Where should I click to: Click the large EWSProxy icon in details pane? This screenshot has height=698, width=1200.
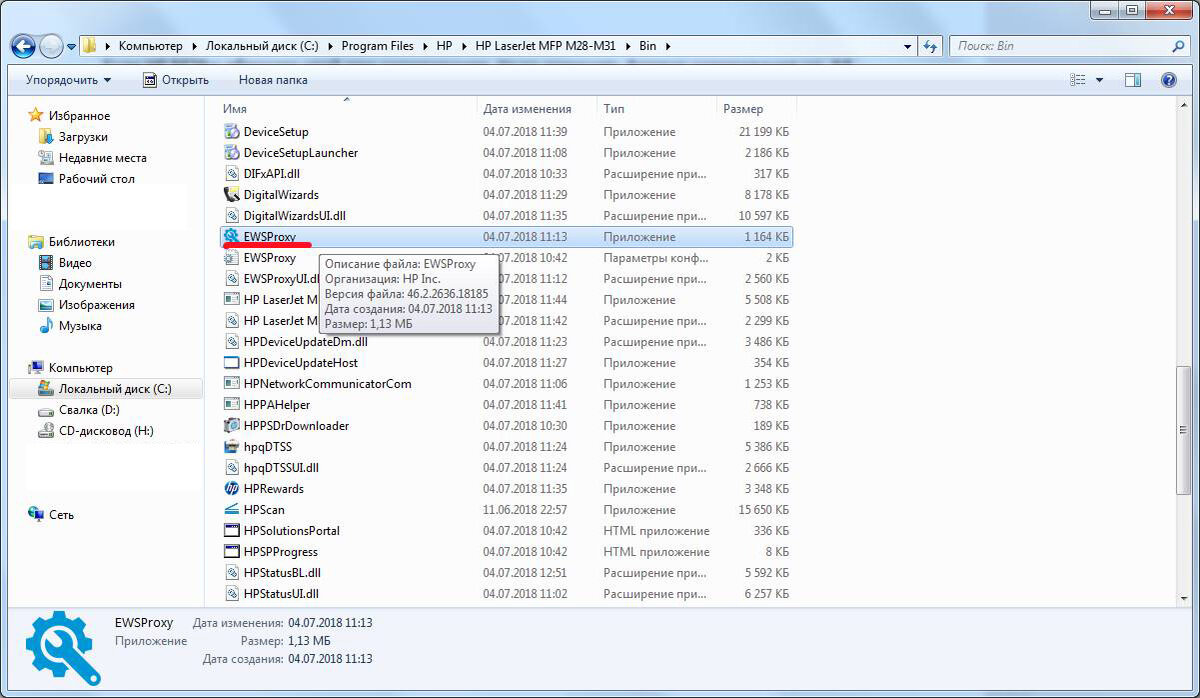tap(62, 646)
